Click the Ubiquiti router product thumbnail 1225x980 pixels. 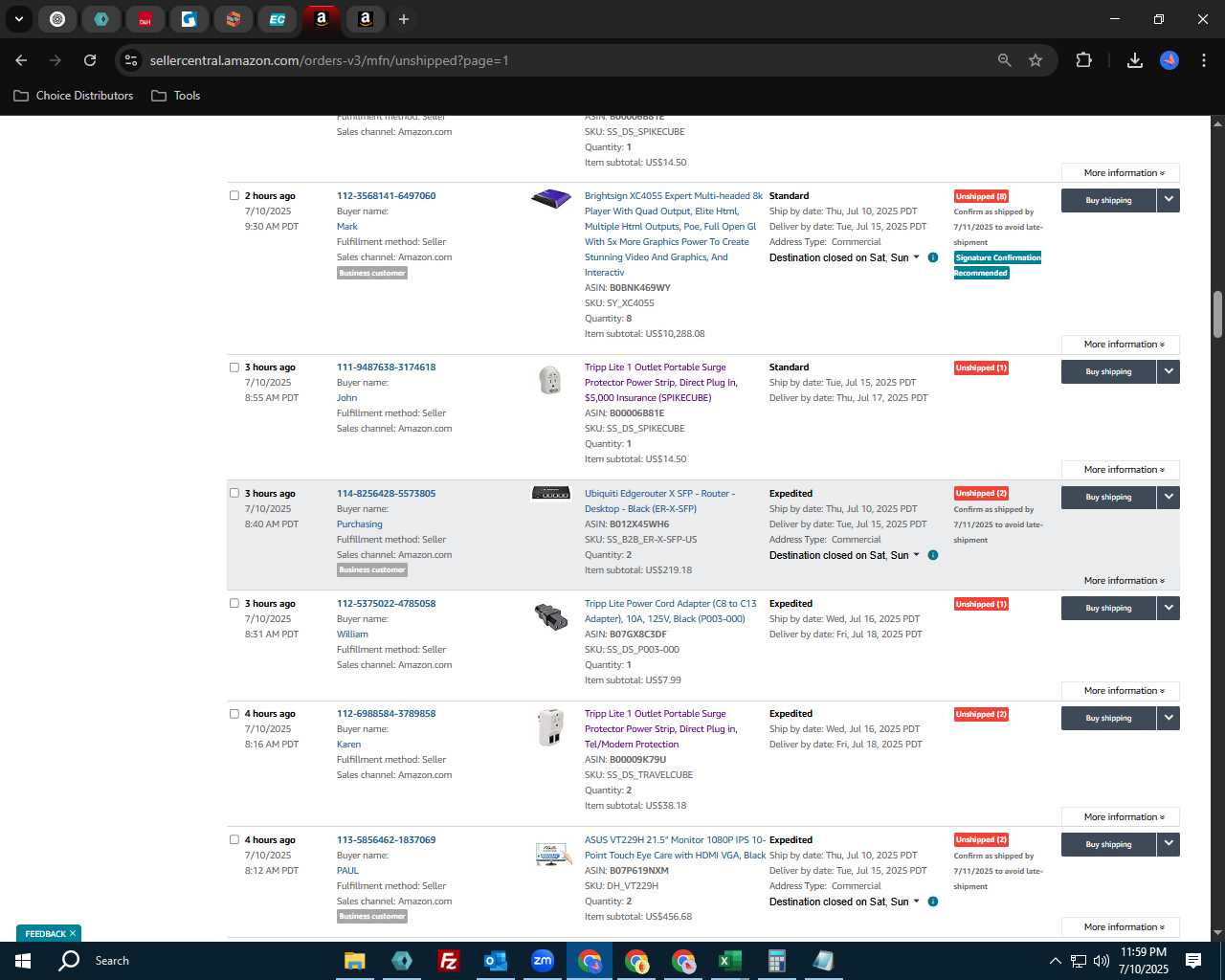click(x=551, y=494)
